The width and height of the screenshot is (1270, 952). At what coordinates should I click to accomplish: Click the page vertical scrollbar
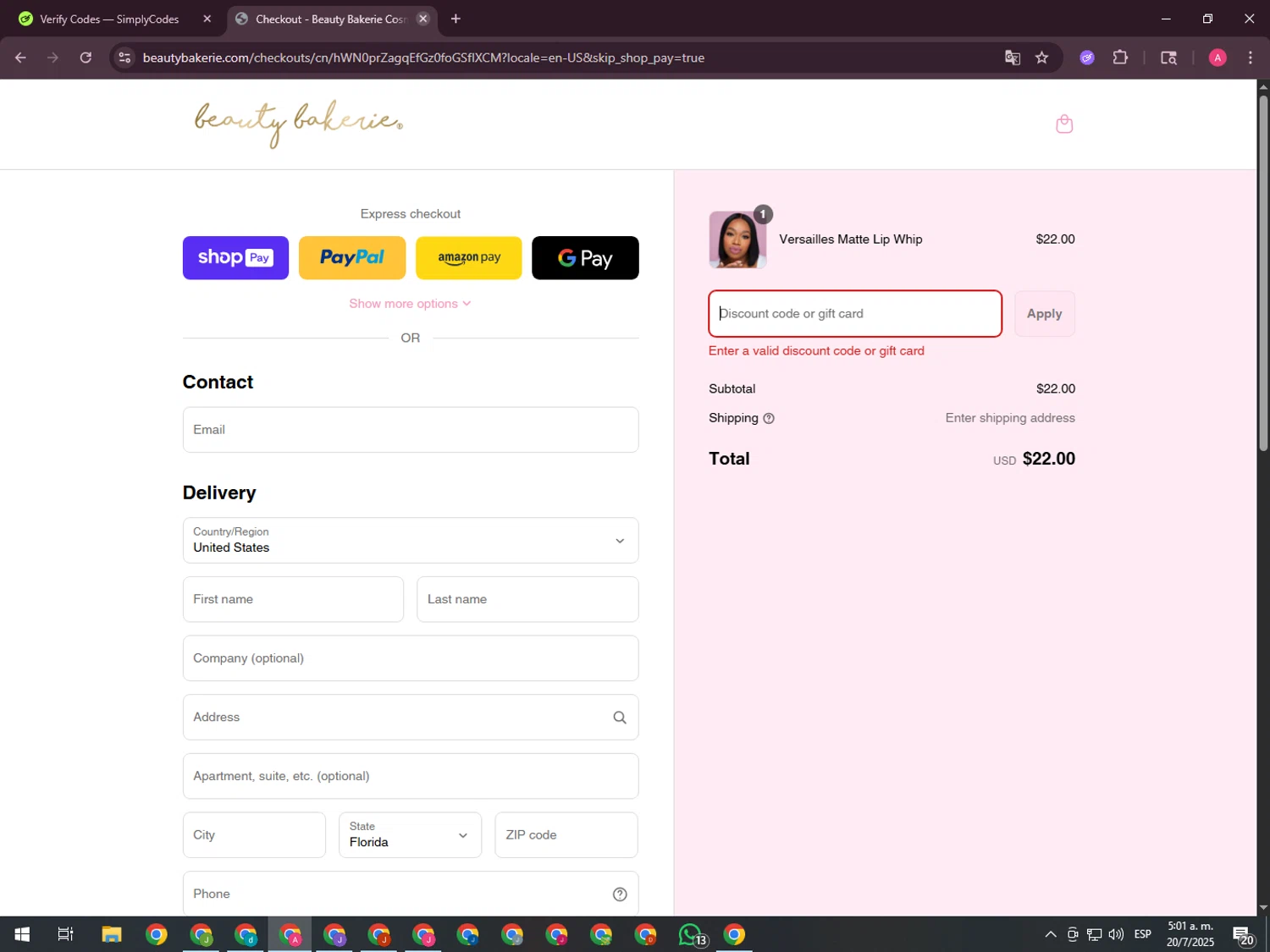(1263, 272)
